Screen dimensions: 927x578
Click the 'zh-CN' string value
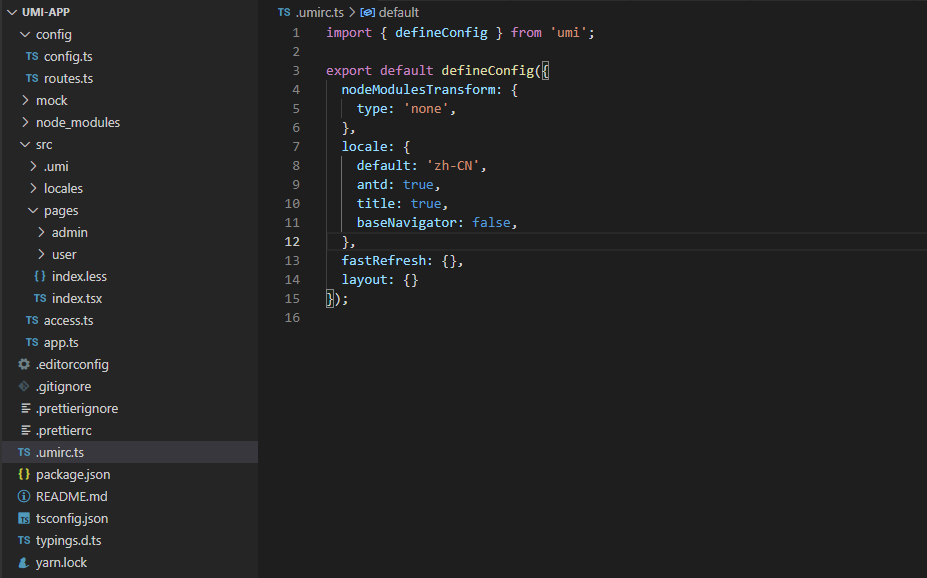tap(453, 166)
